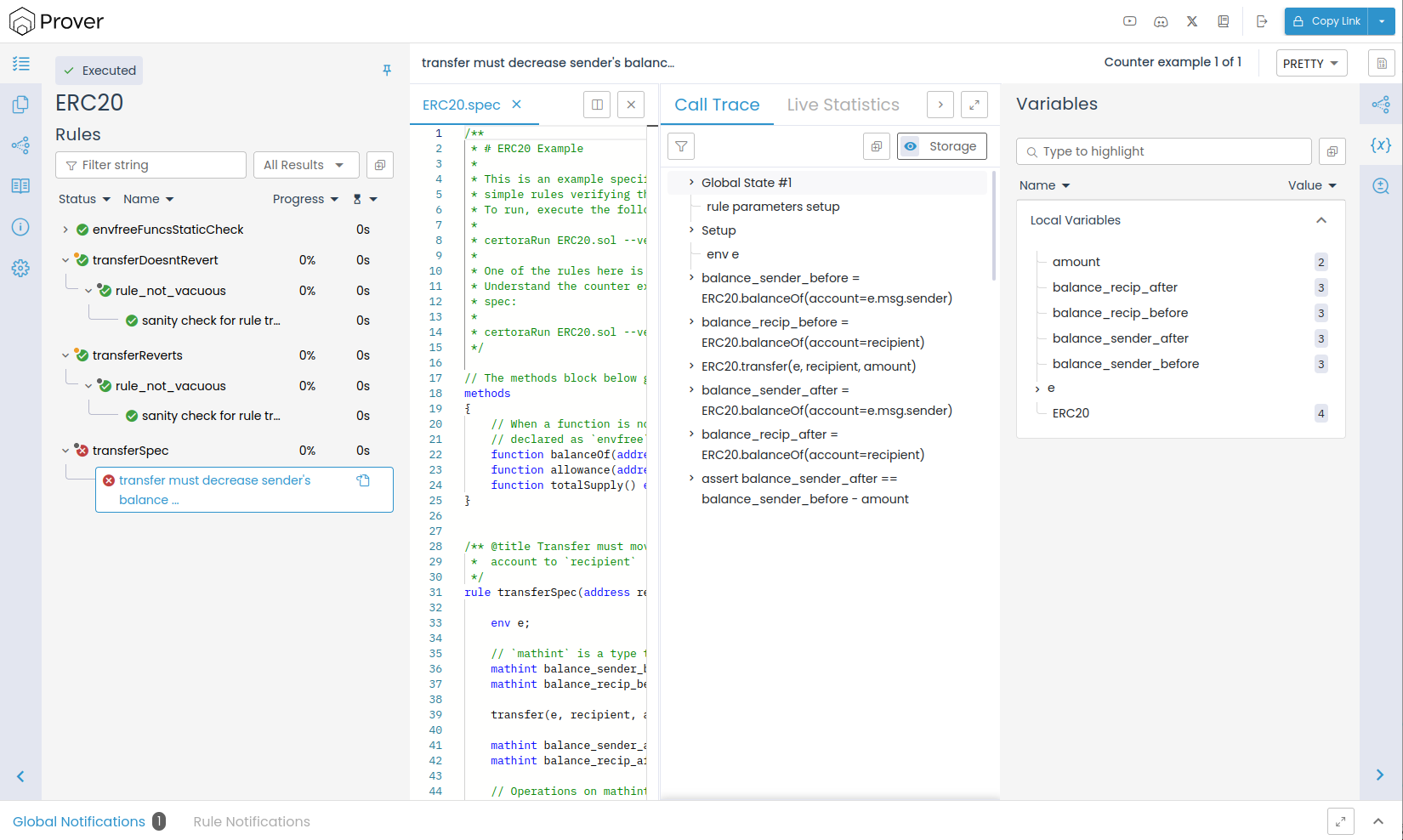Screen dimensions: 1403x840
Task: Click the variables braces icon on right sidebar
Action: pyautogui.click(x=1381, y=145)
